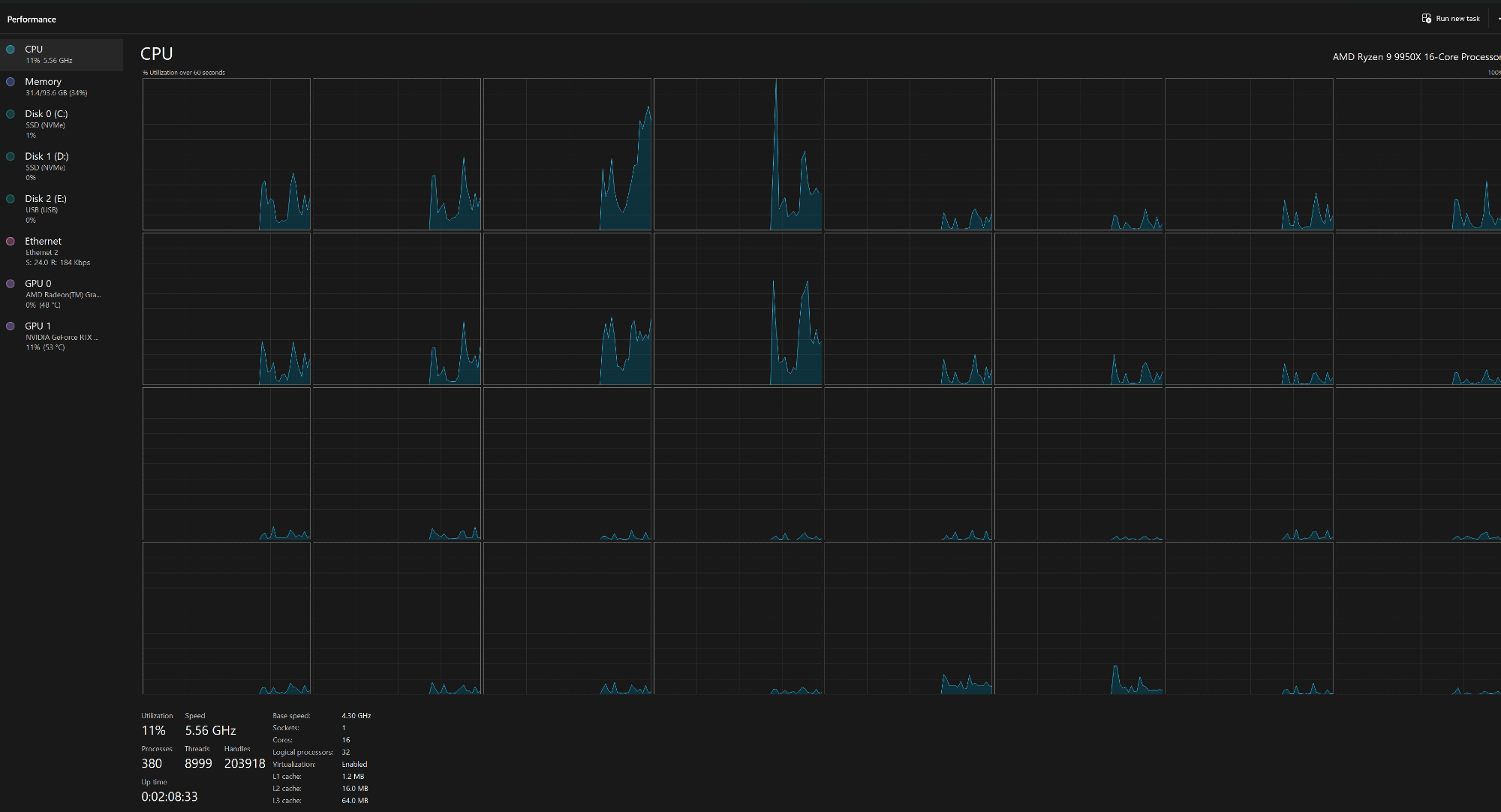The image size is (1501, 812).
Task: Click the GPU 1 circle icon
Action: (x=11, y=326)
